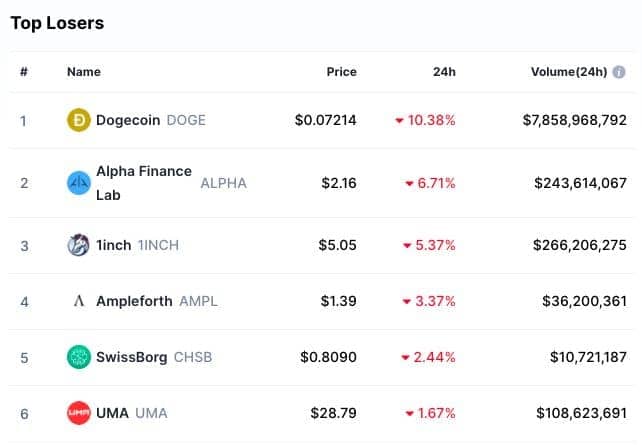Open the Ampleforth name link
642x445 pixels.
pos(134,301)
